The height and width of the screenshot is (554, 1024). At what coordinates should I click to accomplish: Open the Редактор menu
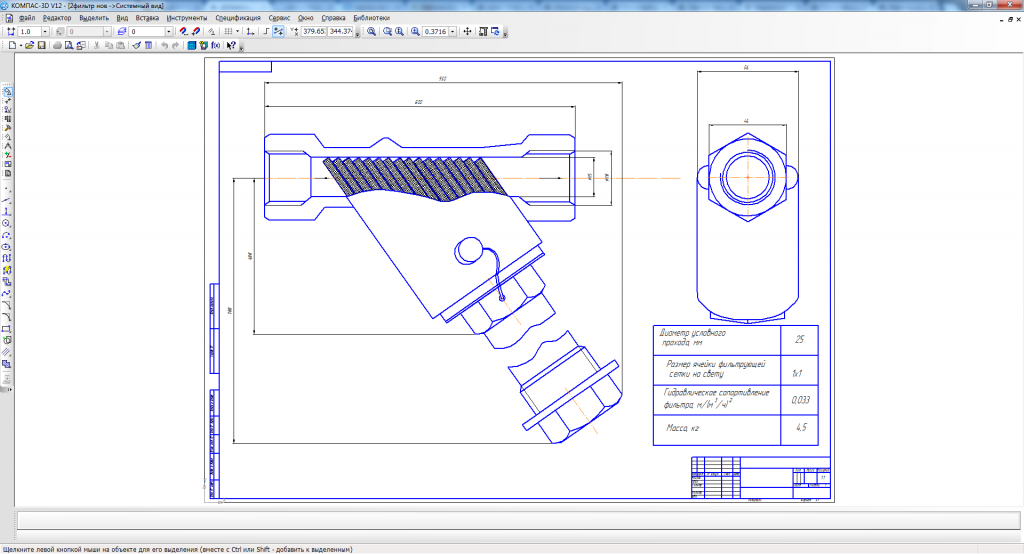point(57,18)
